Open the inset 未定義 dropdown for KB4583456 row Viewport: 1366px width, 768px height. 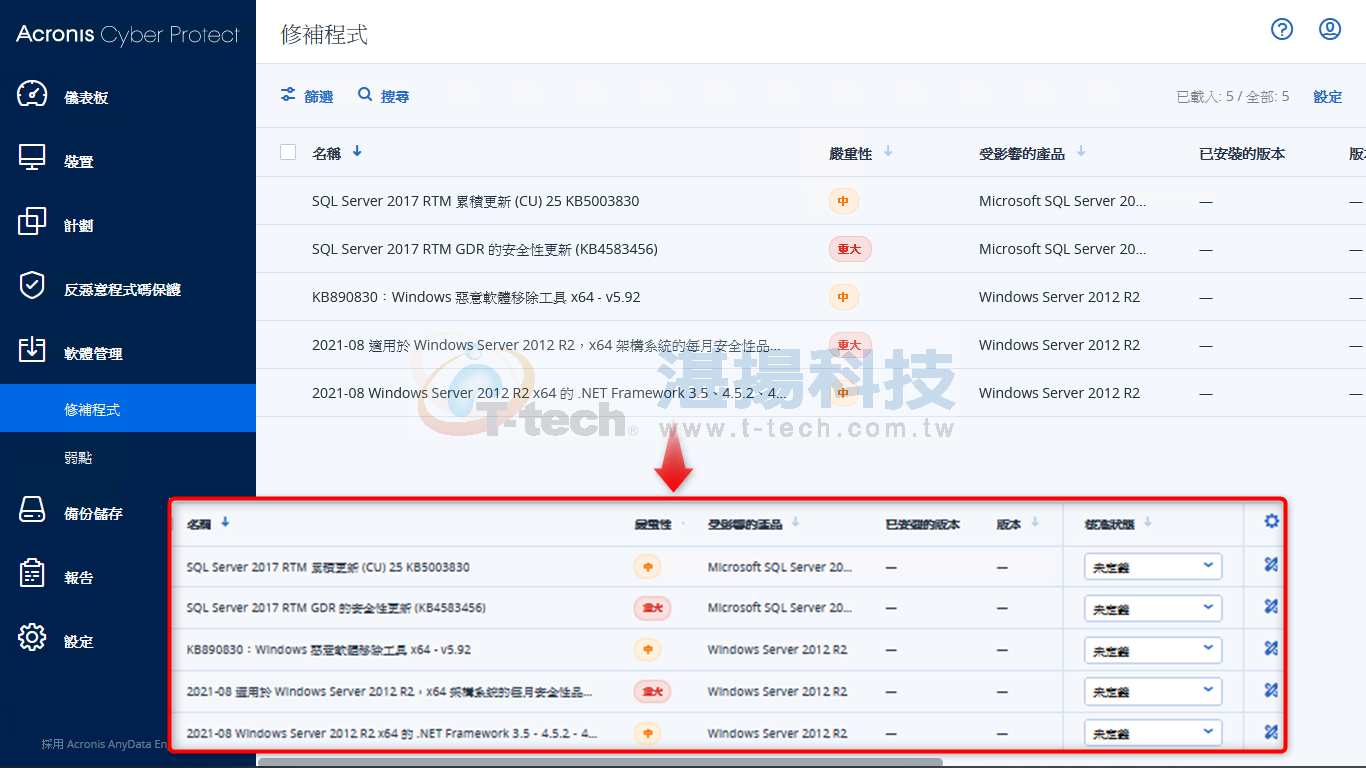(1153, 608)
